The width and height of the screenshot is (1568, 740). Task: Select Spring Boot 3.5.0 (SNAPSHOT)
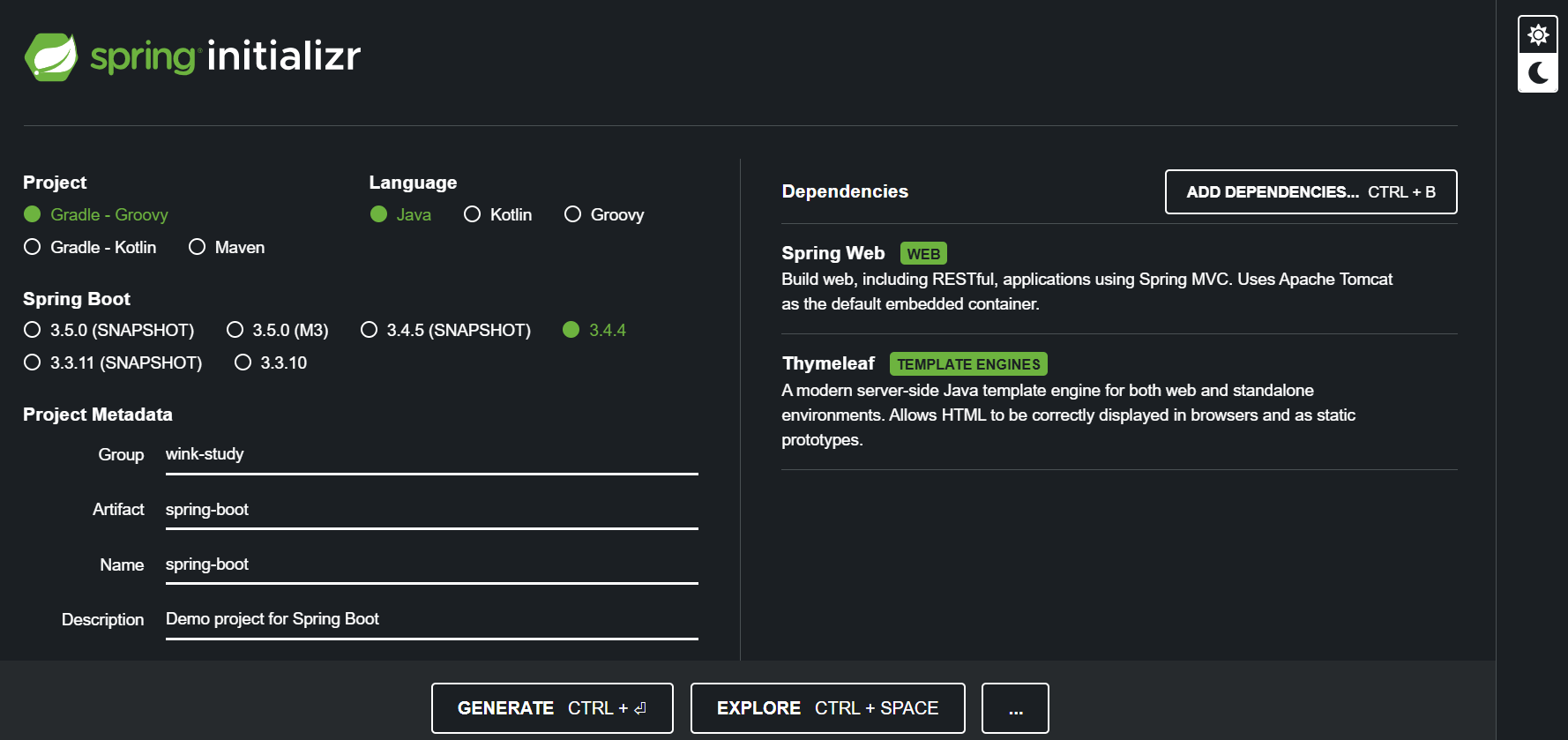point(108,330)
